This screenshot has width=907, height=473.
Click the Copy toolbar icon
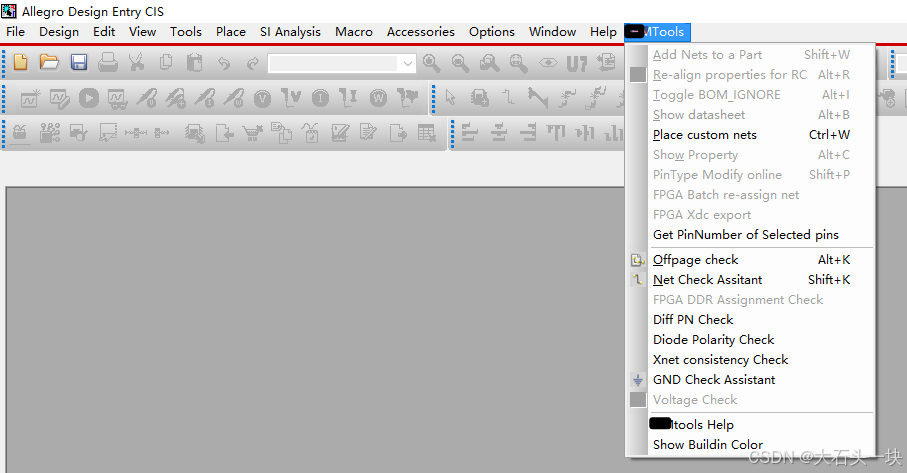(x=166, y=62)
